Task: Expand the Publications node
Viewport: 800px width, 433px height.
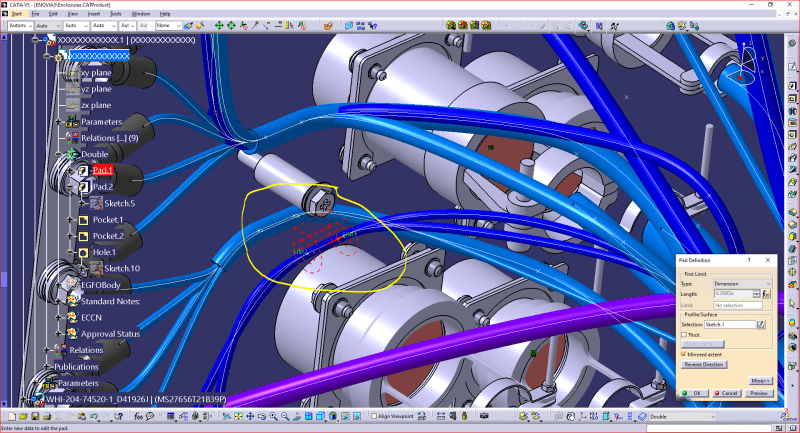Action: (x=47, y=367)
